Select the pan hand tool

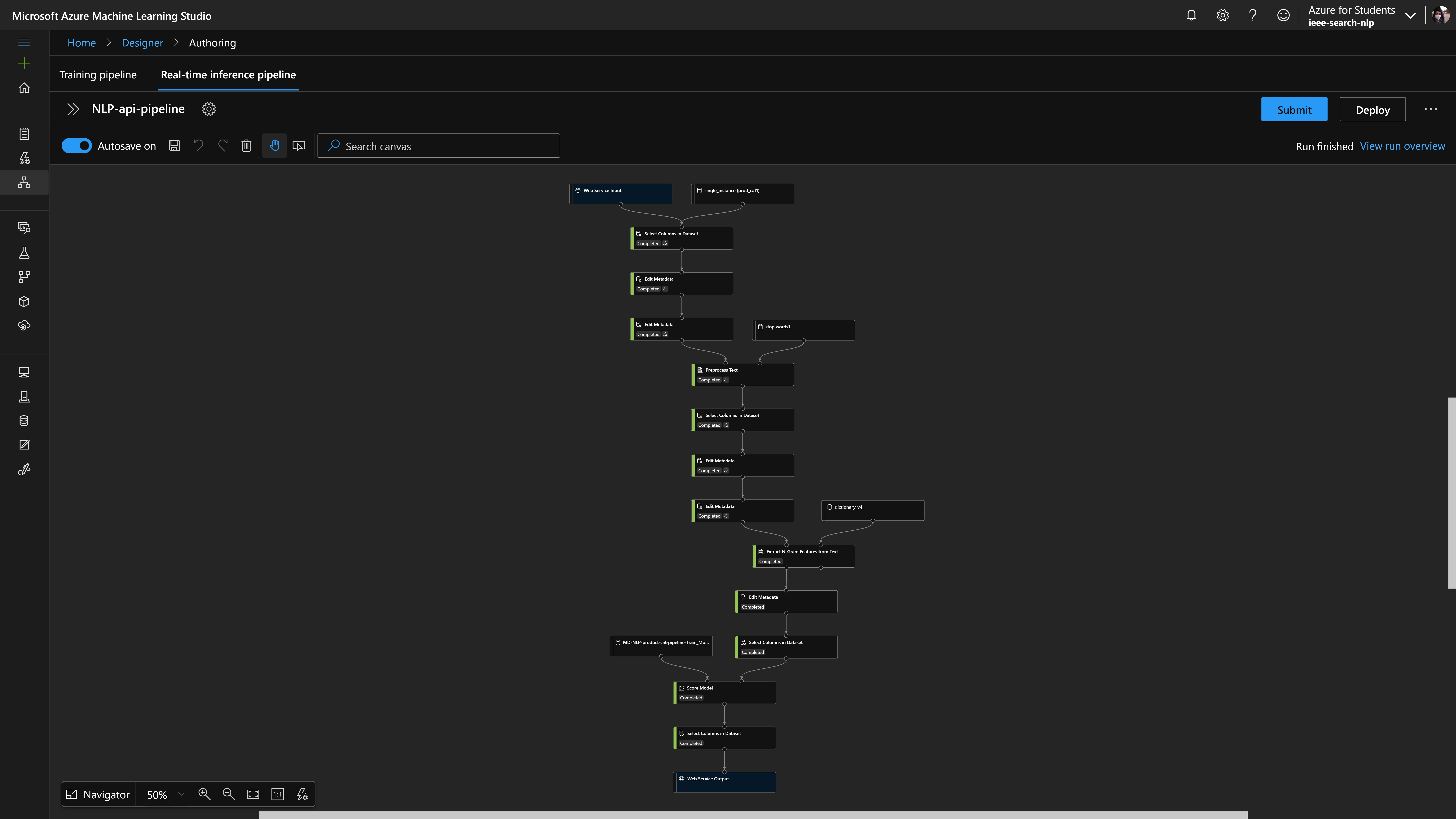(x=274, y=146)
